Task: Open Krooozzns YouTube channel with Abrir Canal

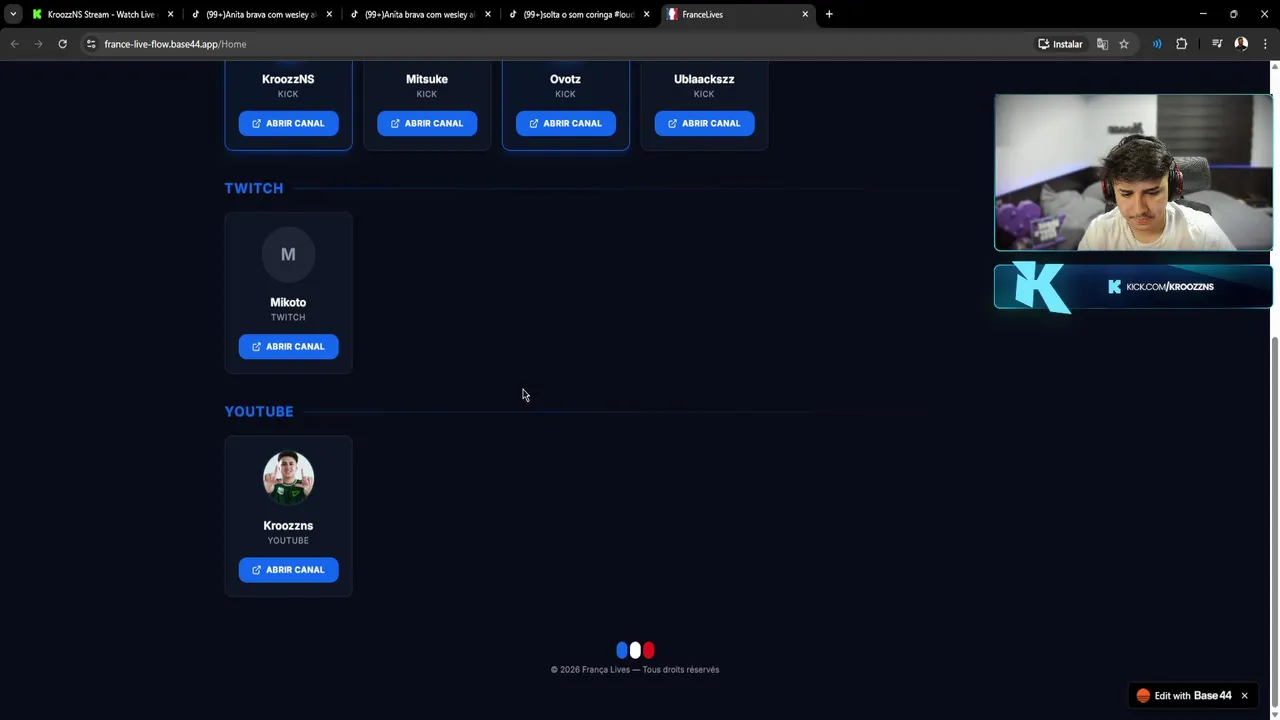Action: pyautogui.click(x=288, y=570)
